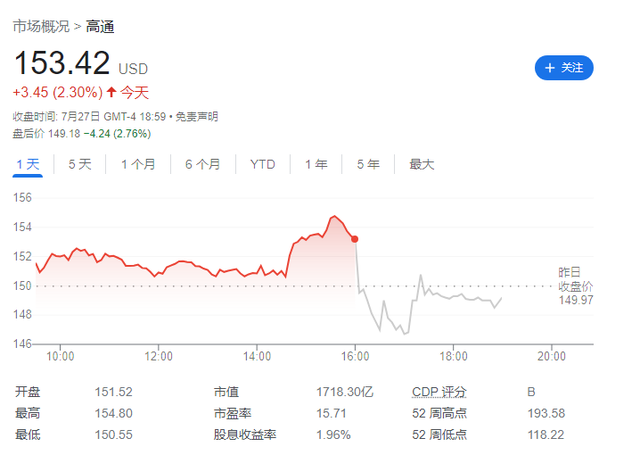
Task: Switch to the 最大 range tab
Action: pyautogui.click(x=422, y=164)
